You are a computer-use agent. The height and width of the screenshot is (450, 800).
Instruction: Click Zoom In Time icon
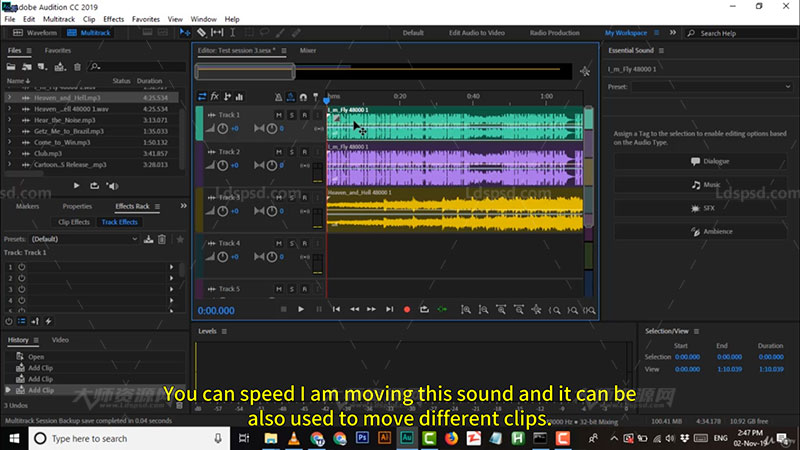point(501,310)
